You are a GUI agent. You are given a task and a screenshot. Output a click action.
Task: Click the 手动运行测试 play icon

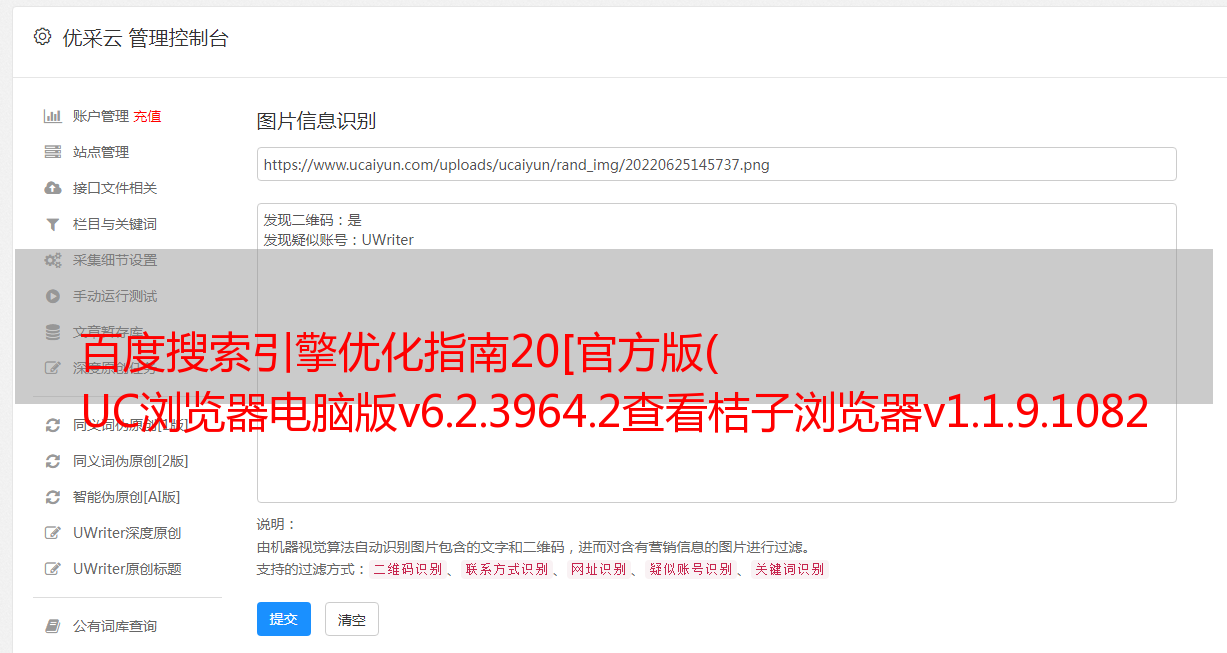(53, 296)
